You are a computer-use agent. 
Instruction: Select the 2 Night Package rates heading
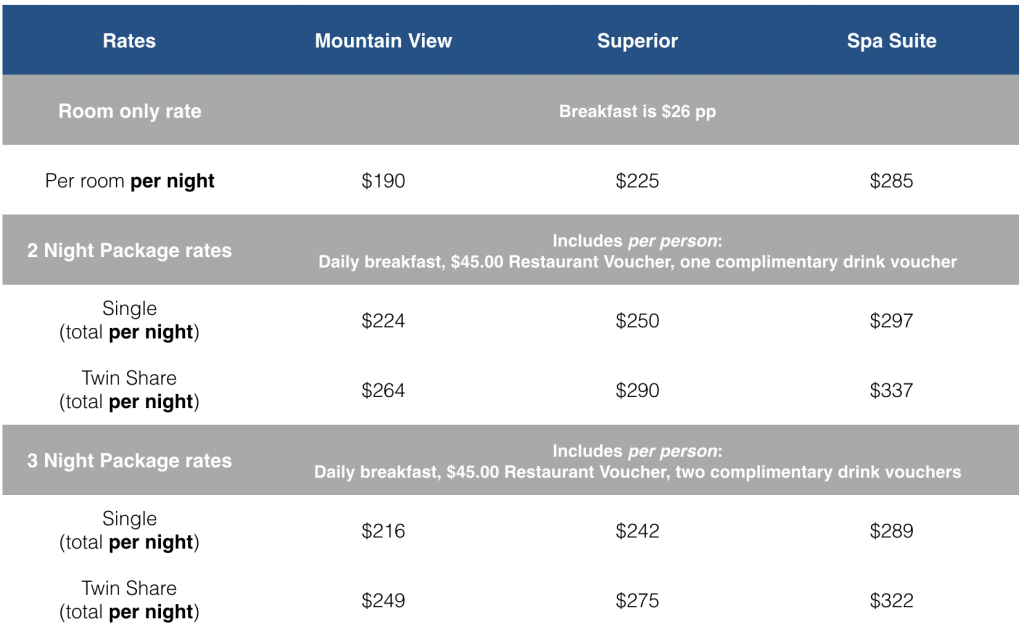coord(129,250)
